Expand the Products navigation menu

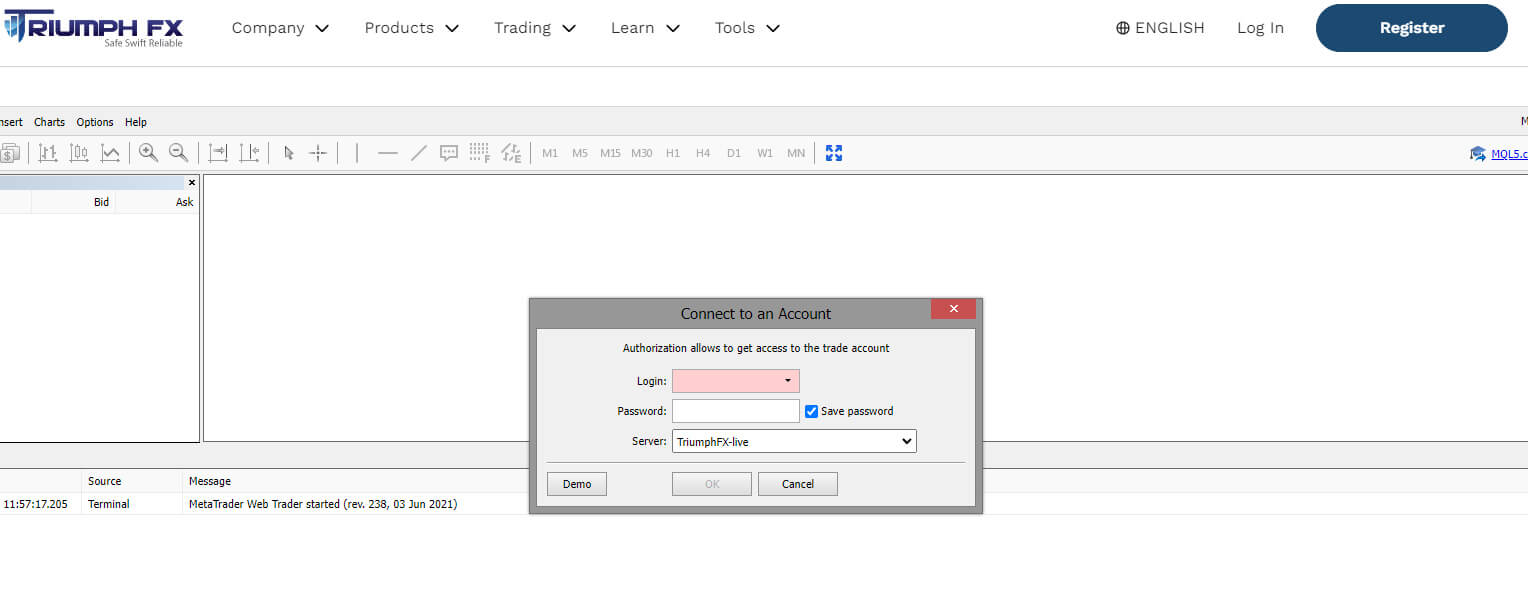pyautogui.click(x=411, y=28)
